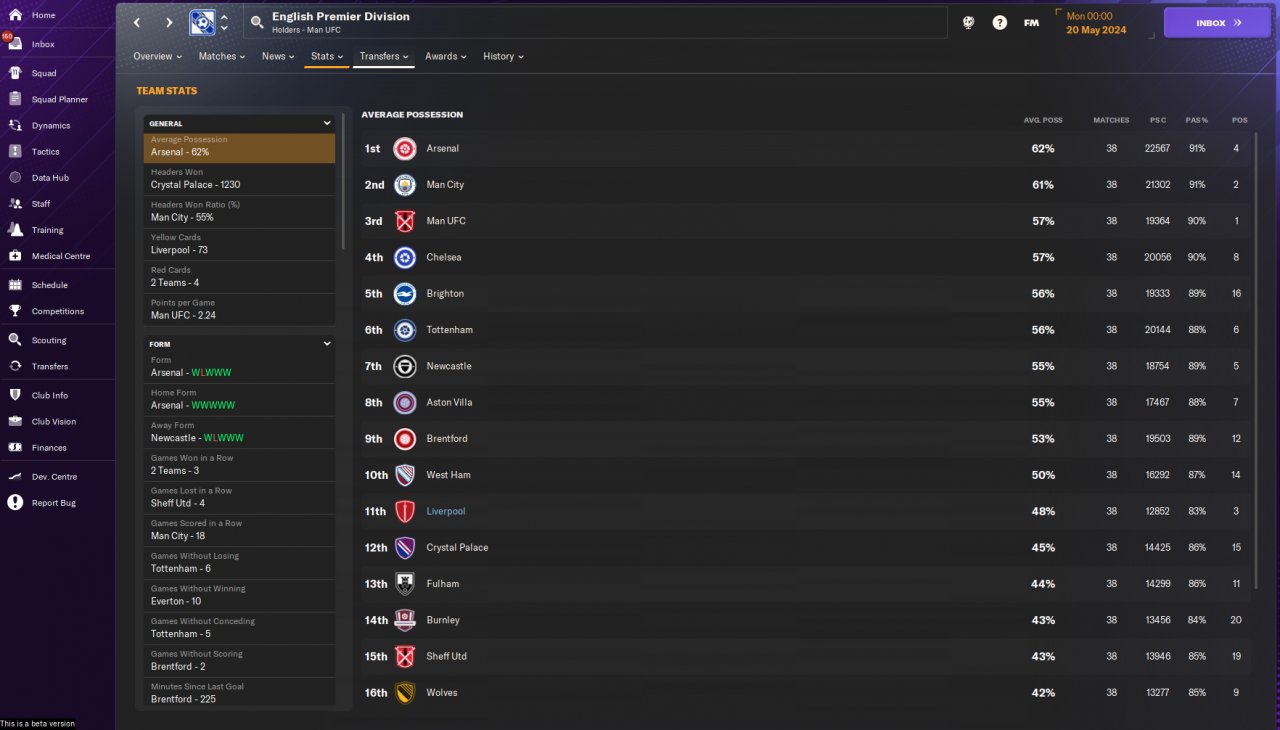This screenshot has height=730, width=1280.
Task: Click the Wolves club badge
Action: click(x=405, y=693)
